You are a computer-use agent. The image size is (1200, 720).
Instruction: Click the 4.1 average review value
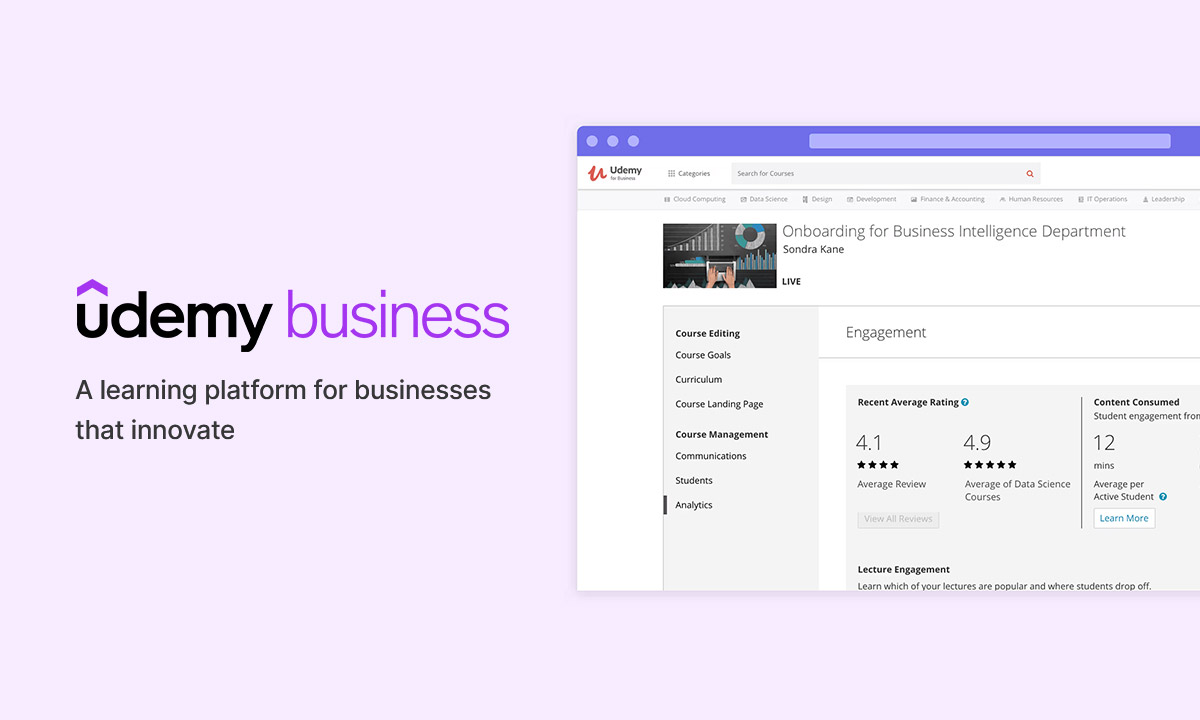868,442
